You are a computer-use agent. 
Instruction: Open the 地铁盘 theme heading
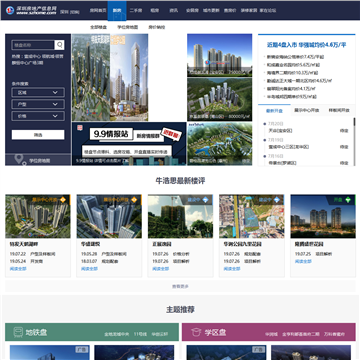(36, 332)
